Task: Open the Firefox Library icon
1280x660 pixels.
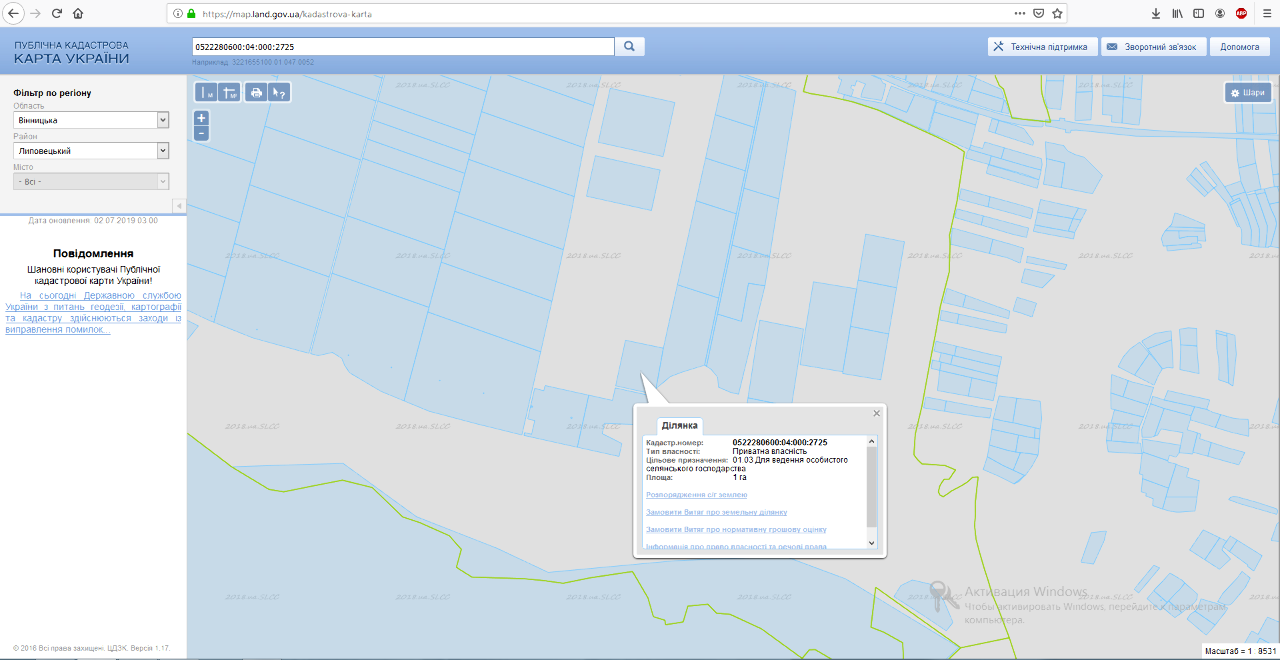Action: pyautogui.click(x=1178, y=14)
